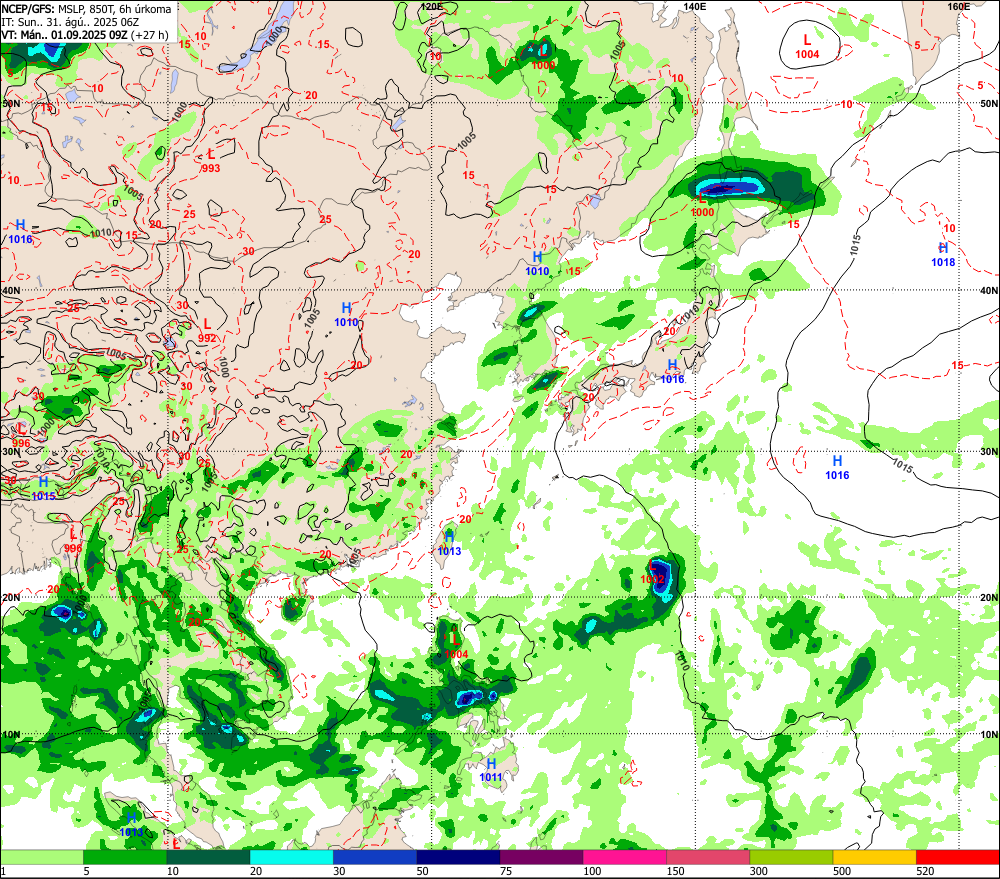
Task: Click the H 1018 high pressure label
Action: tap(943, 255)
